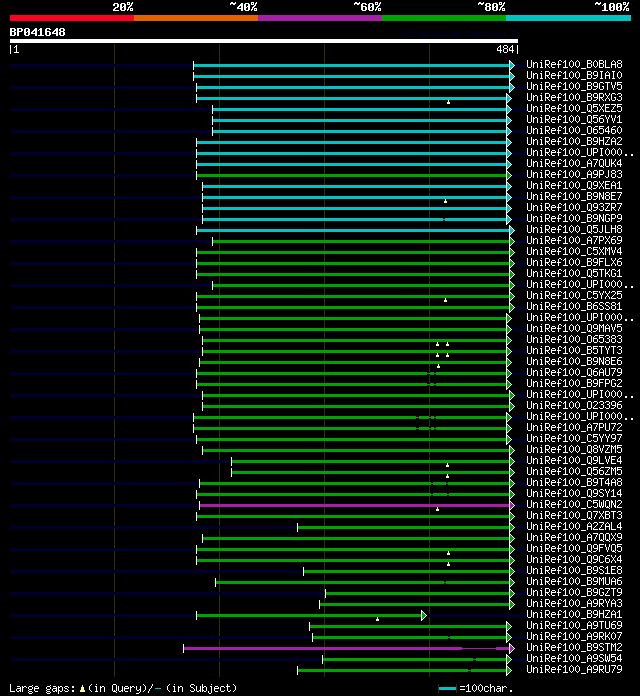Select hit UniRef100_B9FPG2
The image size is (640, 696).
tap(574, 384)
